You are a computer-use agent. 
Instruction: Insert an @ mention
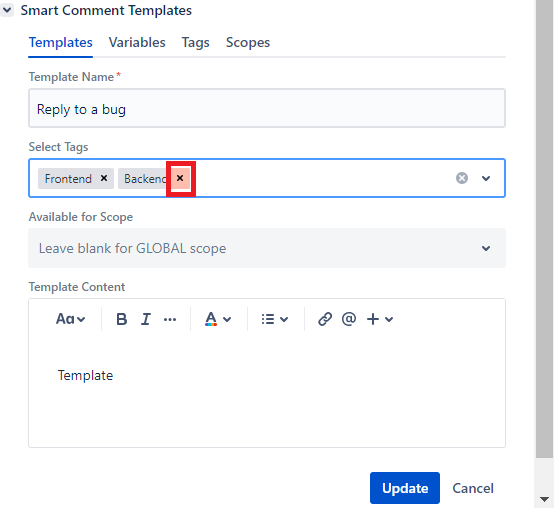click(x=349, y=319)
